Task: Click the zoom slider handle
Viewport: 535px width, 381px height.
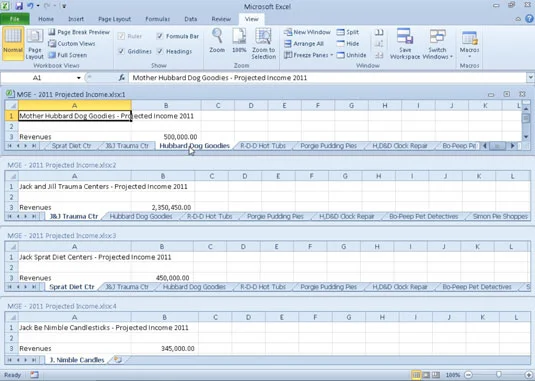Action: (498, 375)
